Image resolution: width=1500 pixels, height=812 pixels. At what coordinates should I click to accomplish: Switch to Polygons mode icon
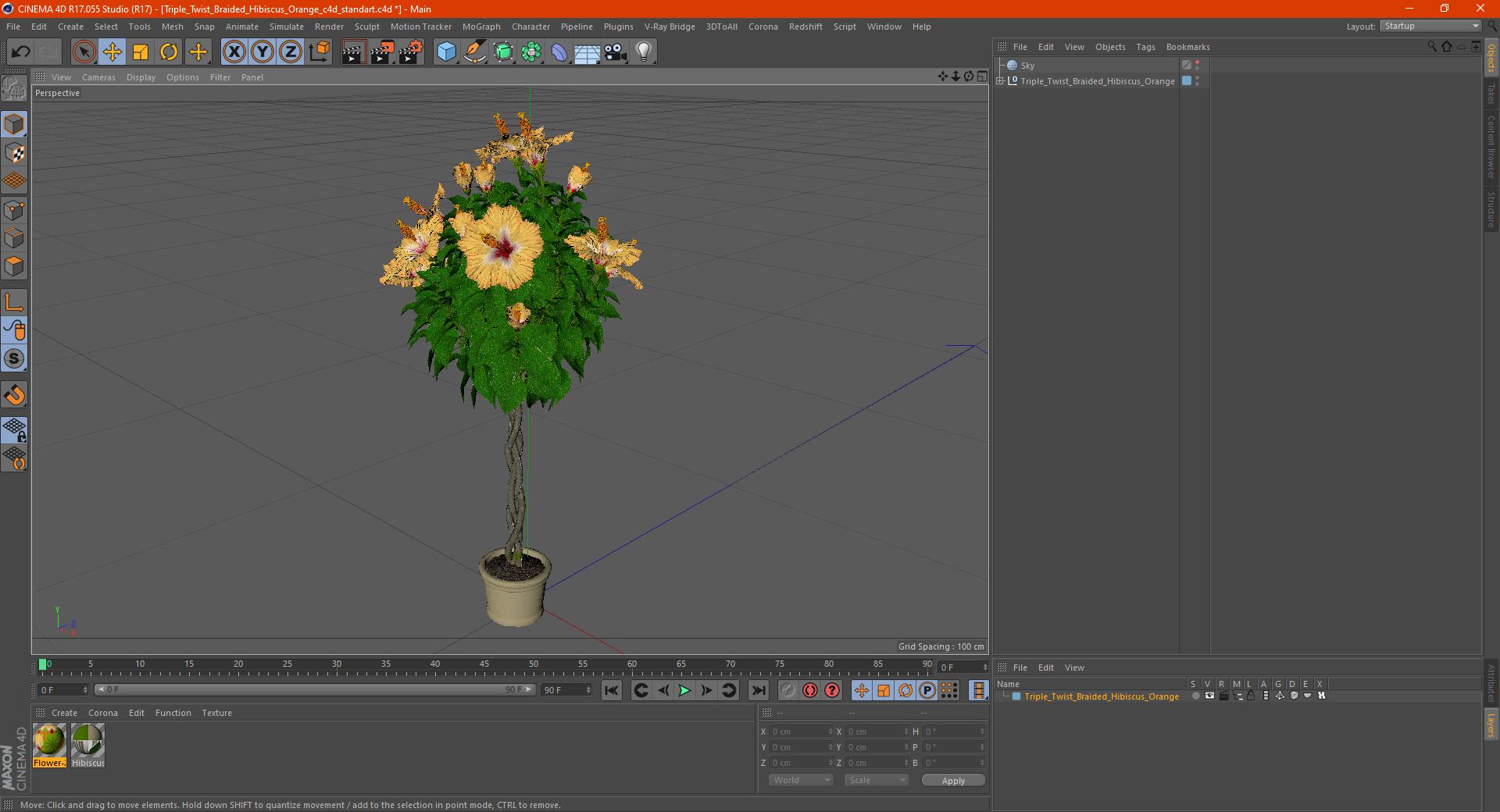[x=14, y=266]
